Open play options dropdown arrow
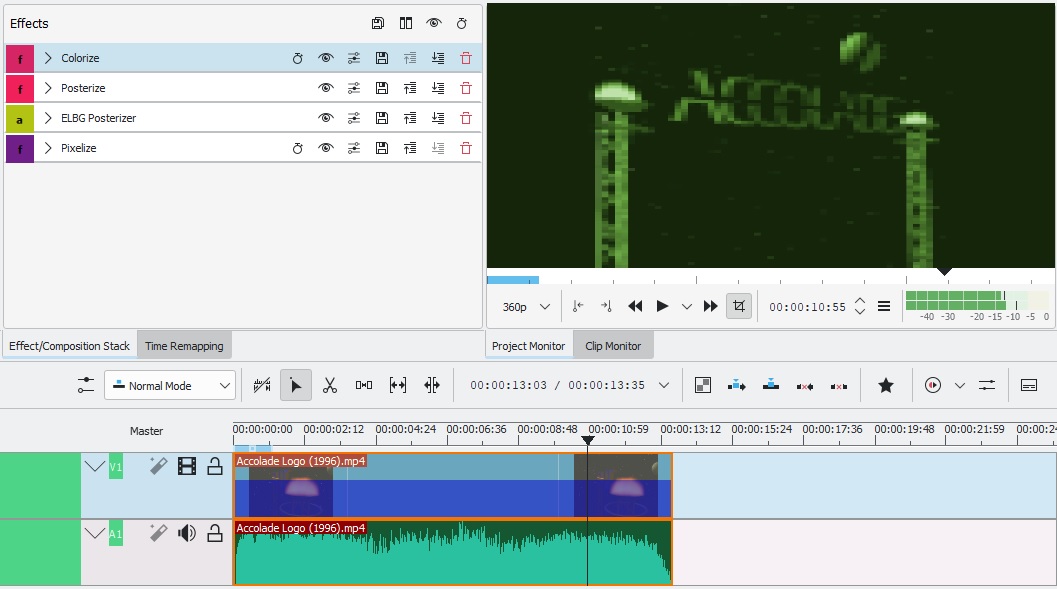The image size is (1057, 589). pos(687,307)
